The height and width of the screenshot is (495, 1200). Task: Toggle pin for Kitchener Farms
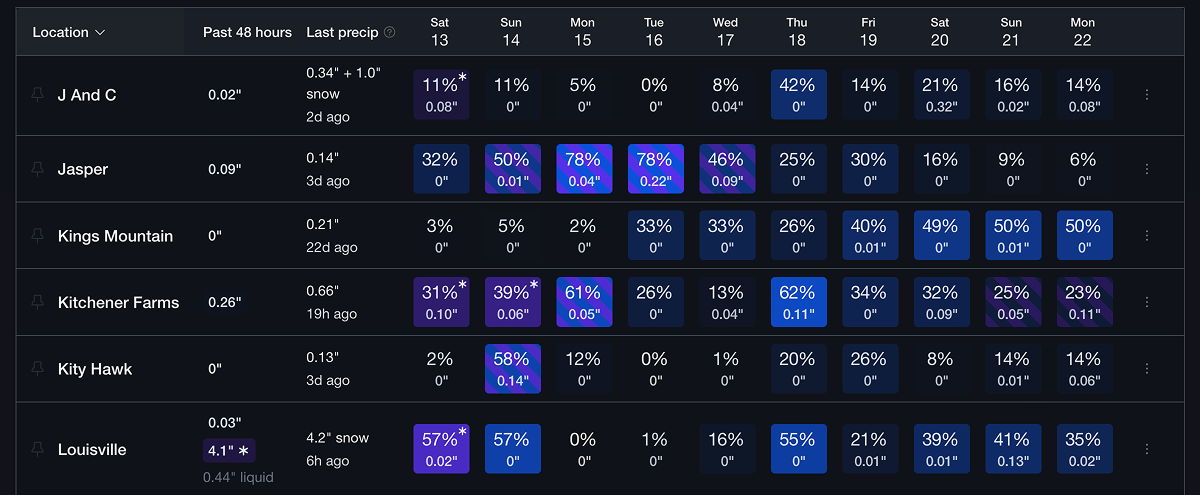pyautogui.click(x=38, y=302)
